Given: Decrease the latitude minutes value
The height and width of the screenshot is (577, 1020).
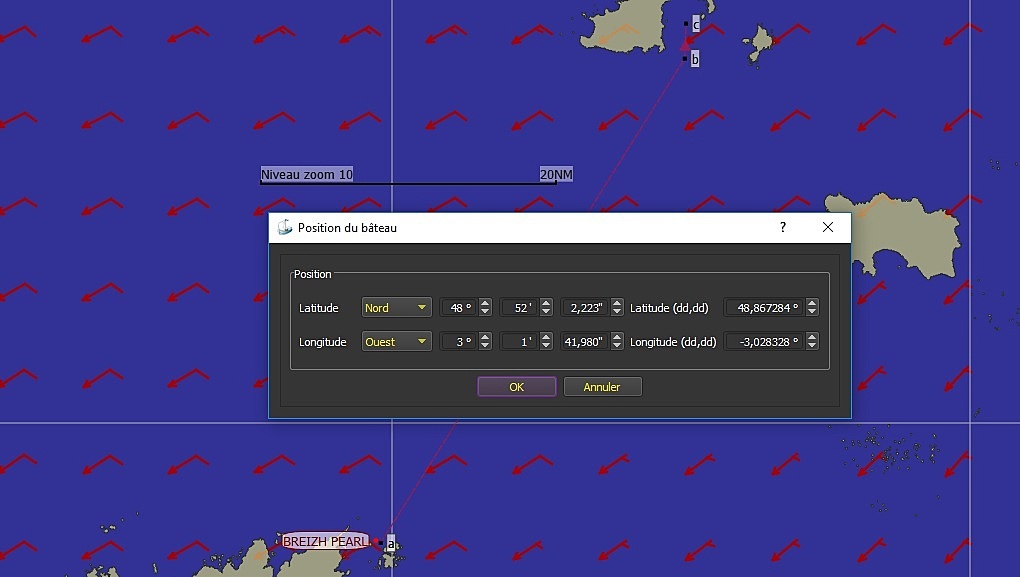Looking at the screenshot, I should [546, 312].
